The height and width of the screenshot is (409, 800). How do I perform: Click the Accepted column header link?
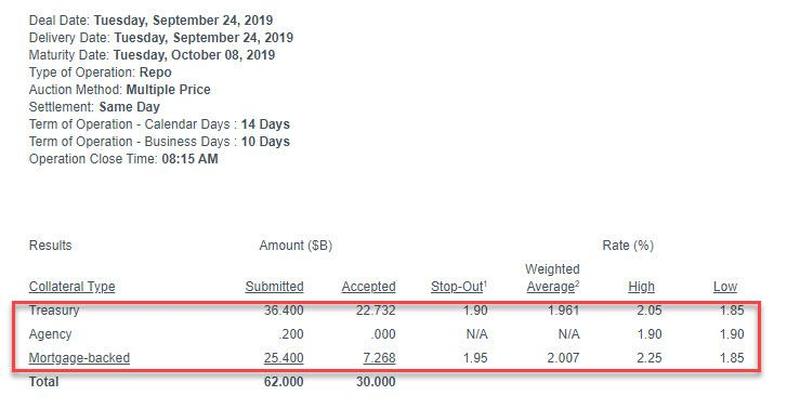tap(369, 287)
